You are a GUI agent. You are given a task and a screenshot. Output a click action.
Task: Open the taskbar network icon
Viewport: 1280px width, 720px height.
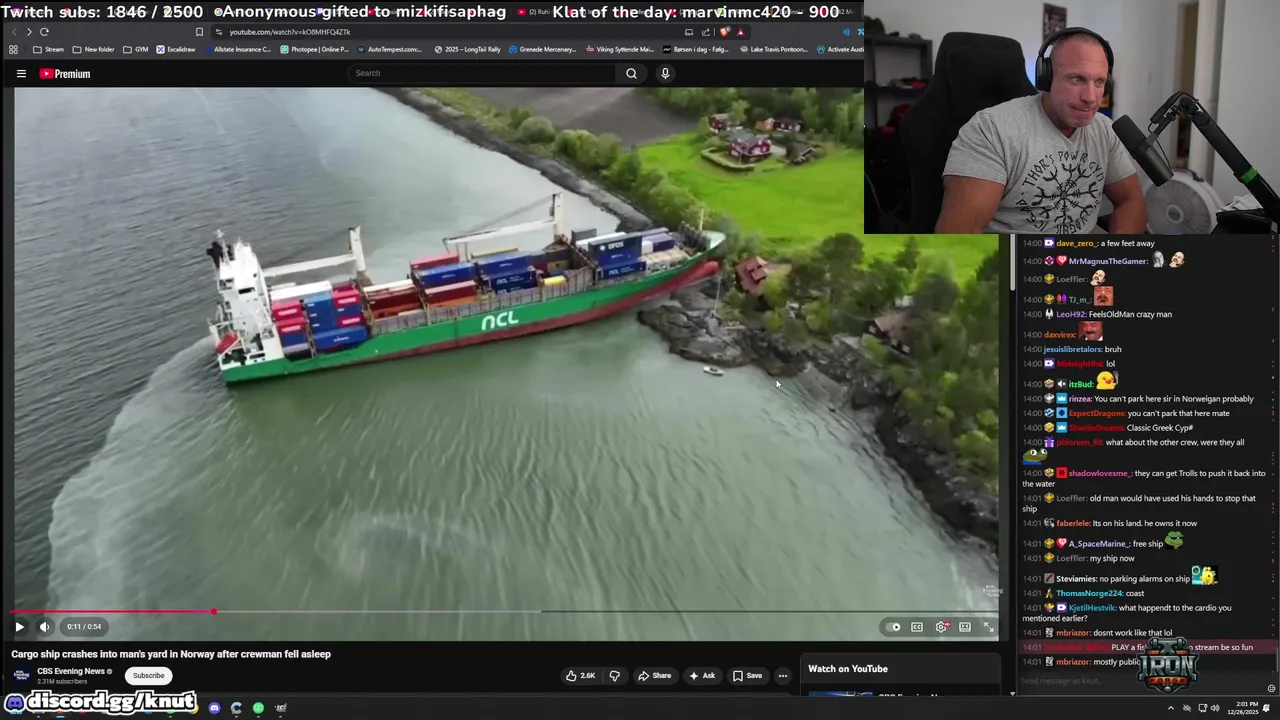coord(1201,708)
